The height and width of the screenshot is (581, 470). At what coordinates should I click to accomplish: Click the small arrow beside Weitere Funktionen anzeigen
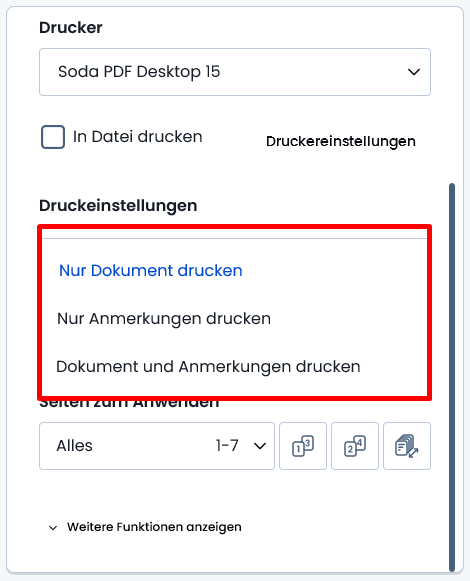(53, 528)
